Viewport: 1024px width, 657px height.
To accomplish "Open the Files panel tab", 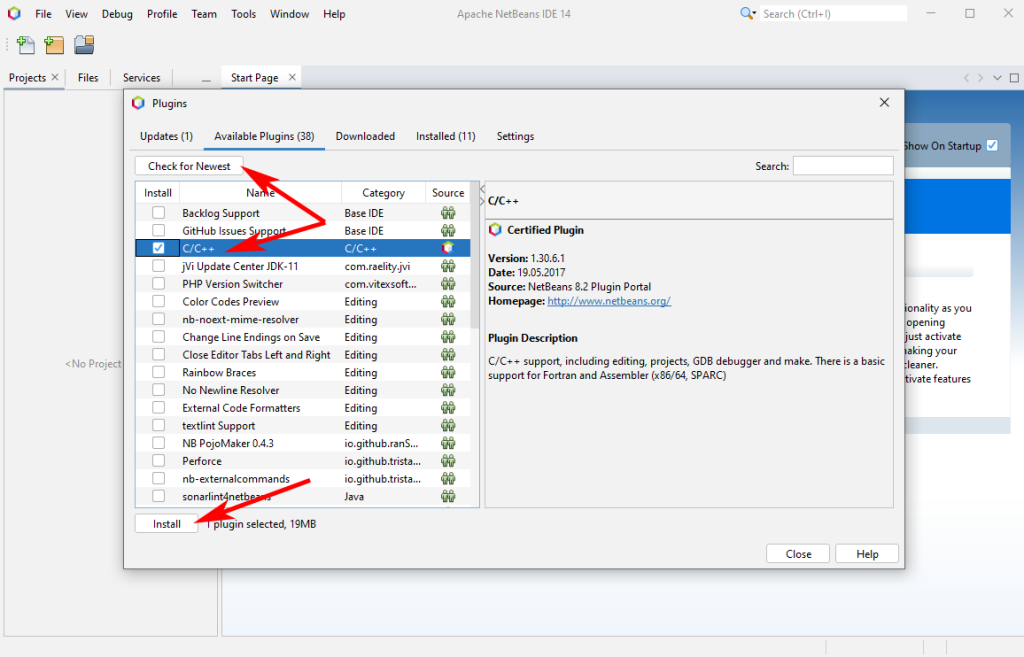I will coord(88,77).
